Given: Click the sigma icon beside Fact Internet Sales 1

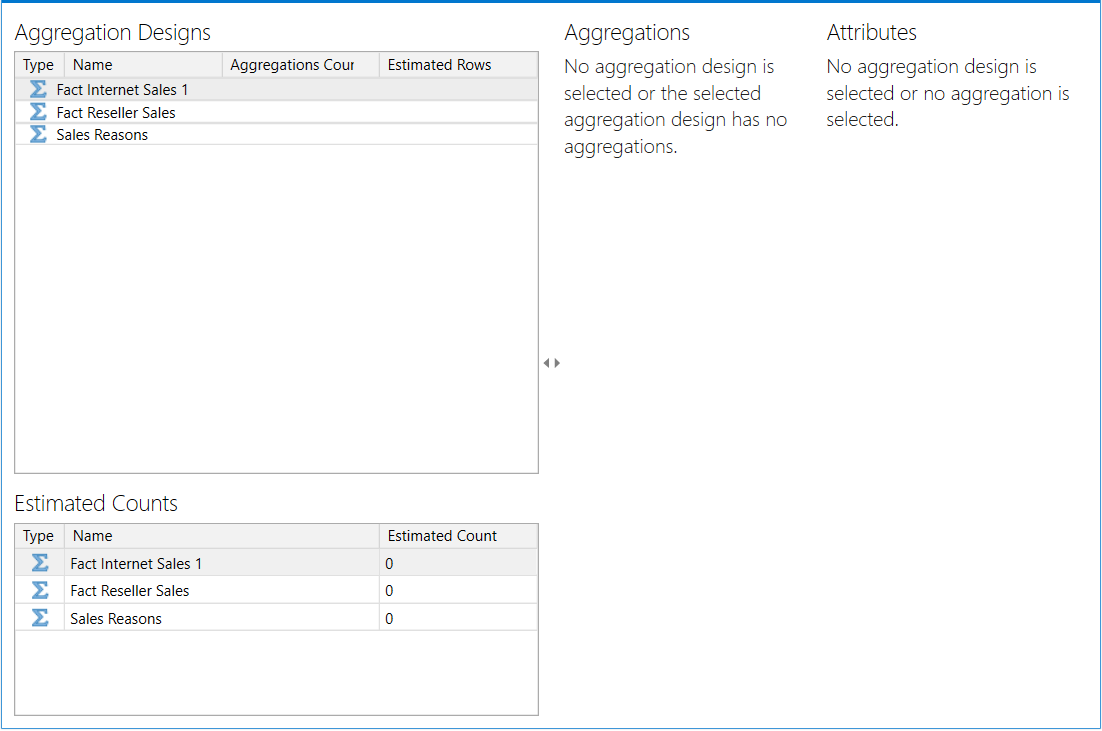Looking at the screenshot, I should click(x=36, y=89).
